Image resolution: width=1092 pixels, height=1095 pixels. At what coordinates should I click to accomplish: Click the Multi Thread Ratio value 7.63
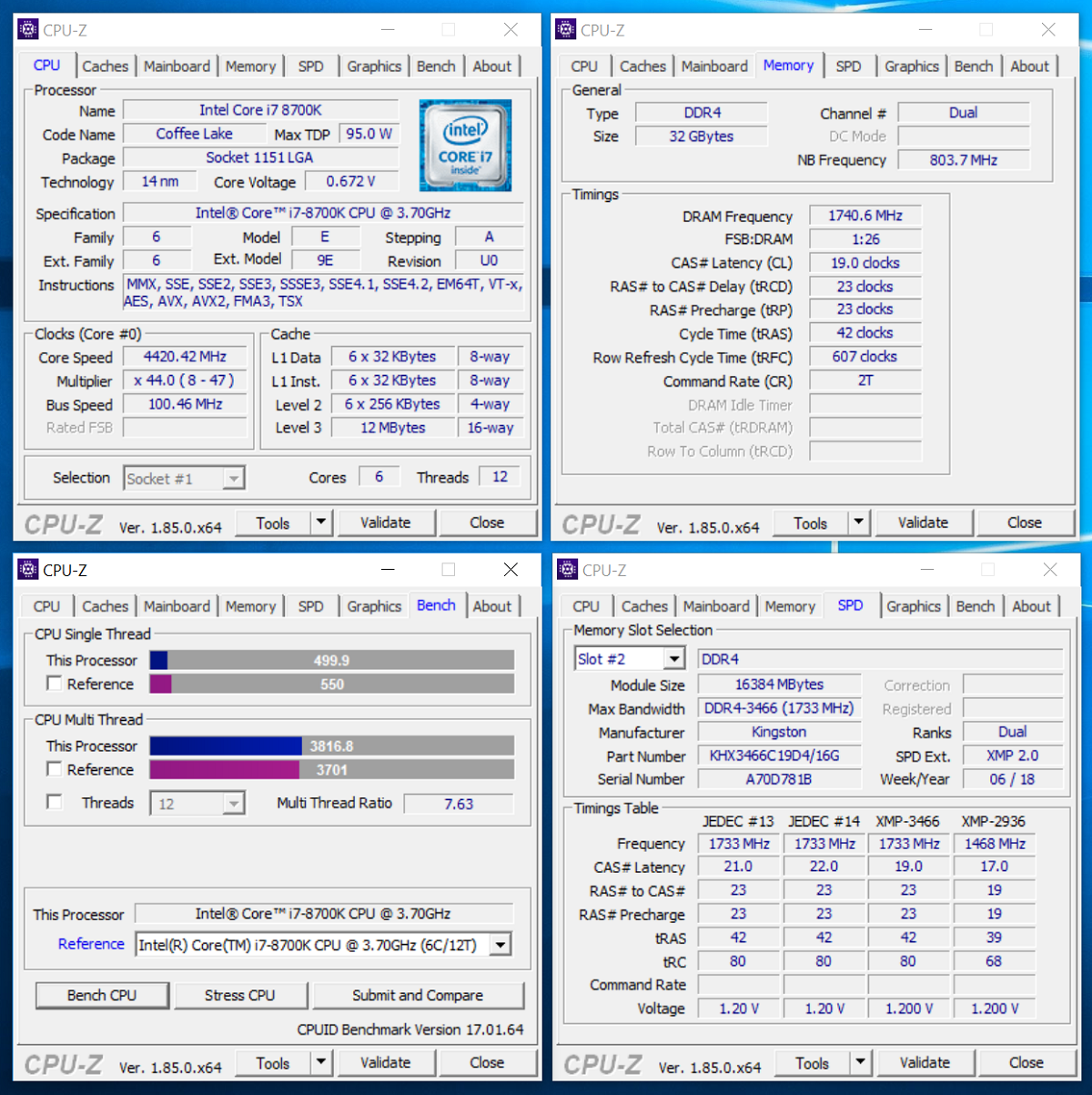459,804
